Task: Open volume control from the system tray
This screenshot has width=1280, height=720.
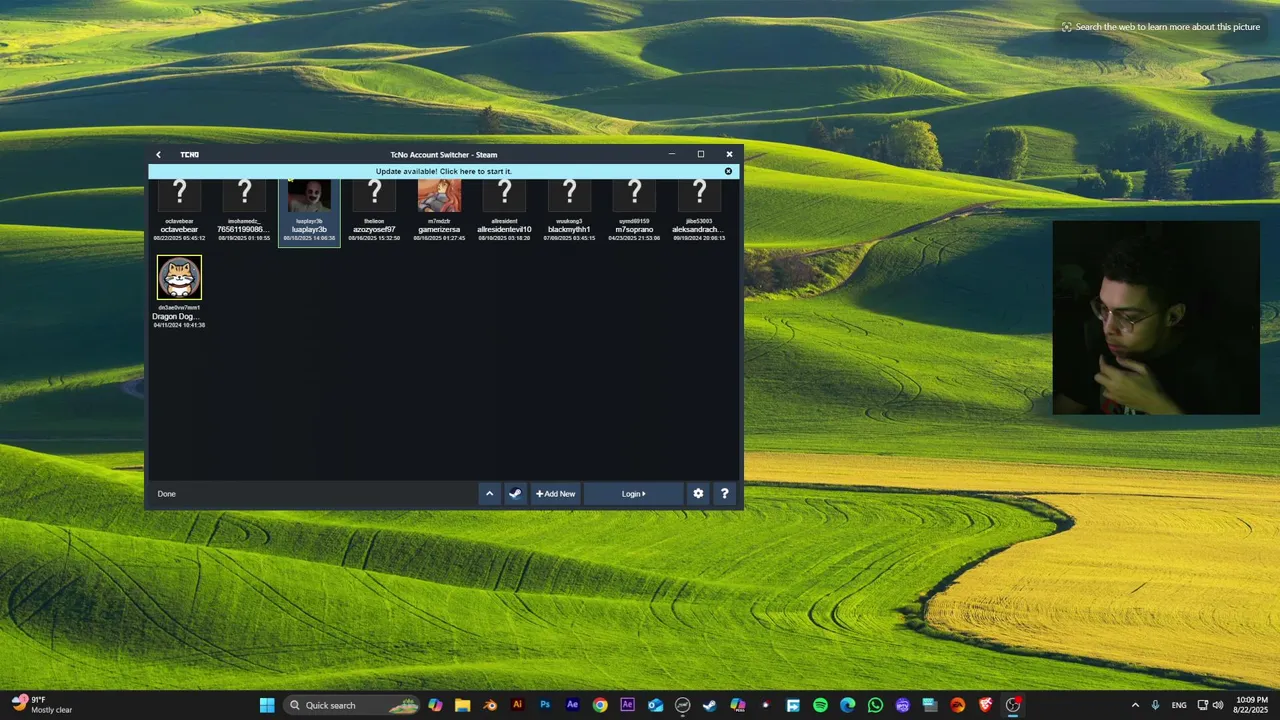Action: click(1218, 705)
